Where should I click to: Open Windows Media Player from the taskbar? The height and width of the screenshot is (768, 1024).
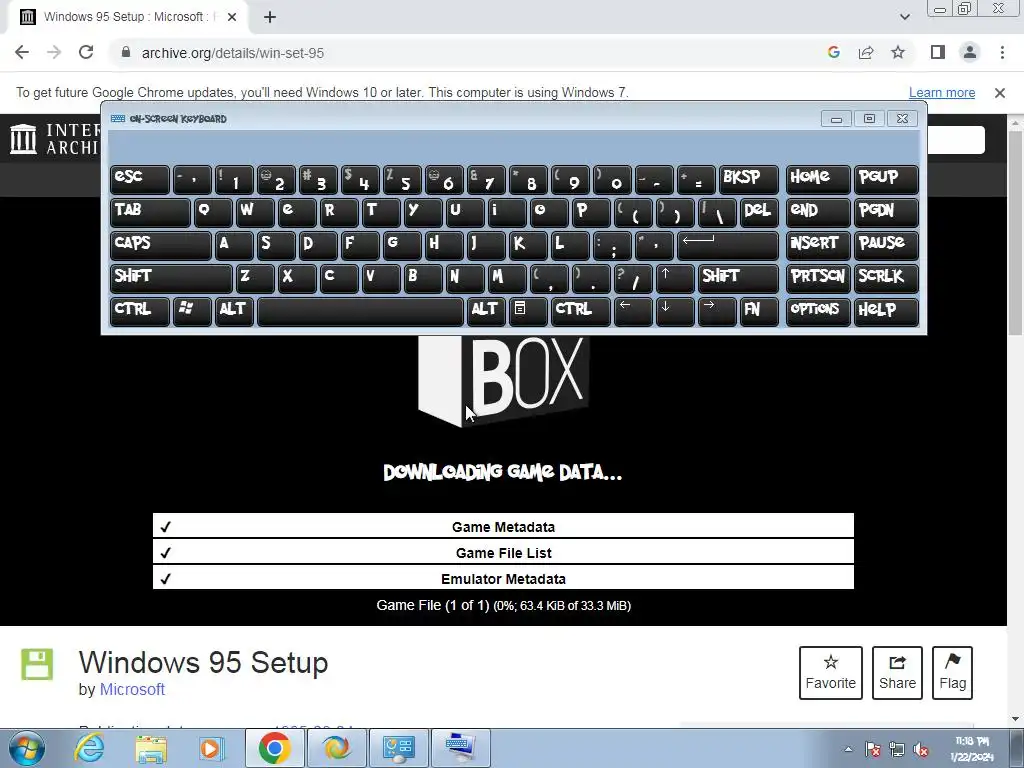coord(212,748)
